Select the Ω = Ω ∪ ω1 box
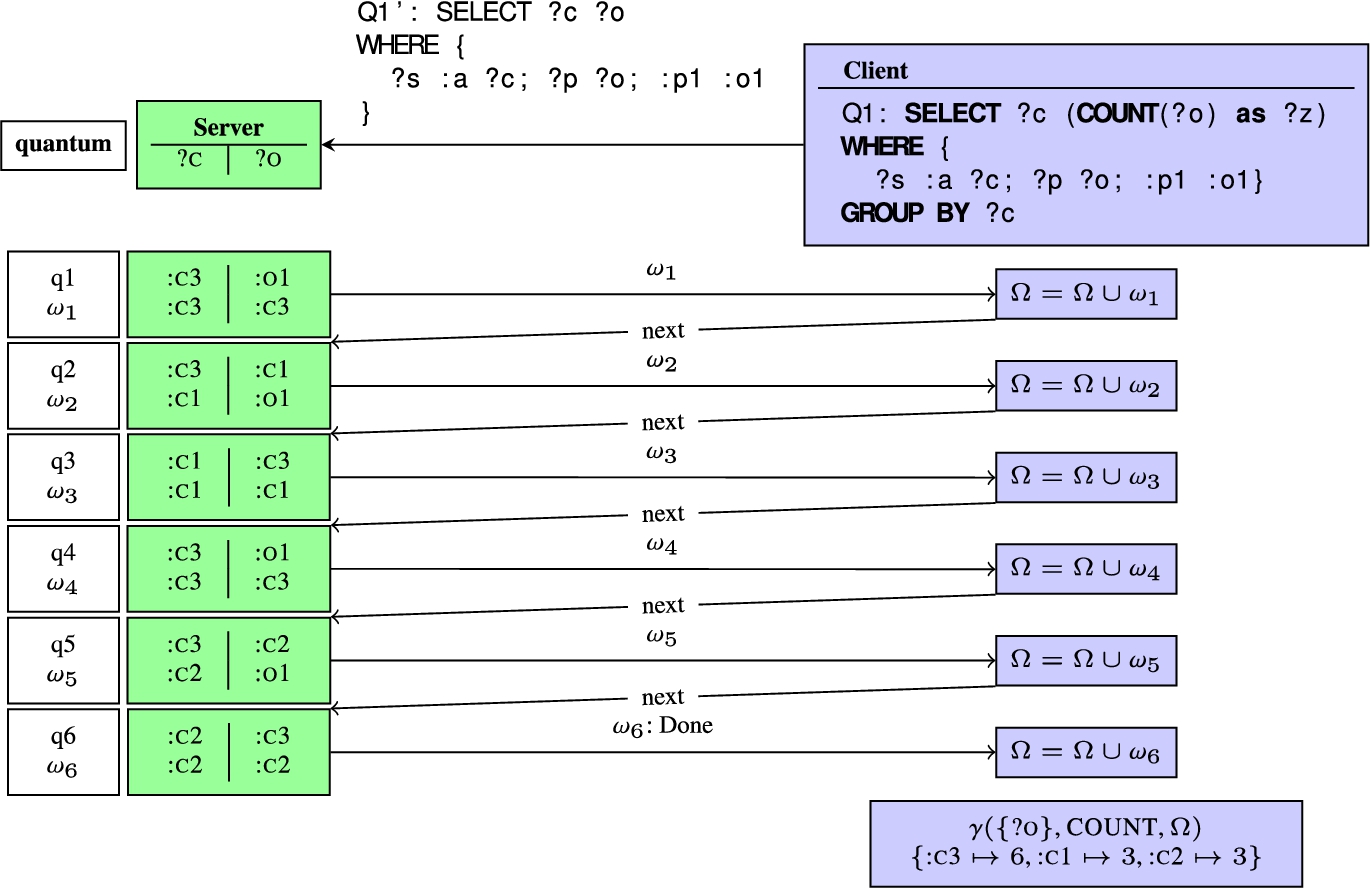This screenshot has height=888, width=1370. click(1085, 294)
